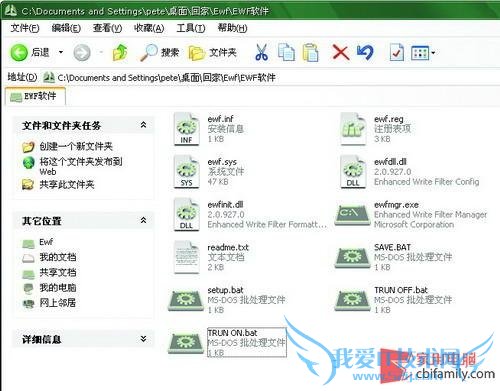Open the 收藏(A) menu
Screen dimensions: 500x391
(149, 28)
